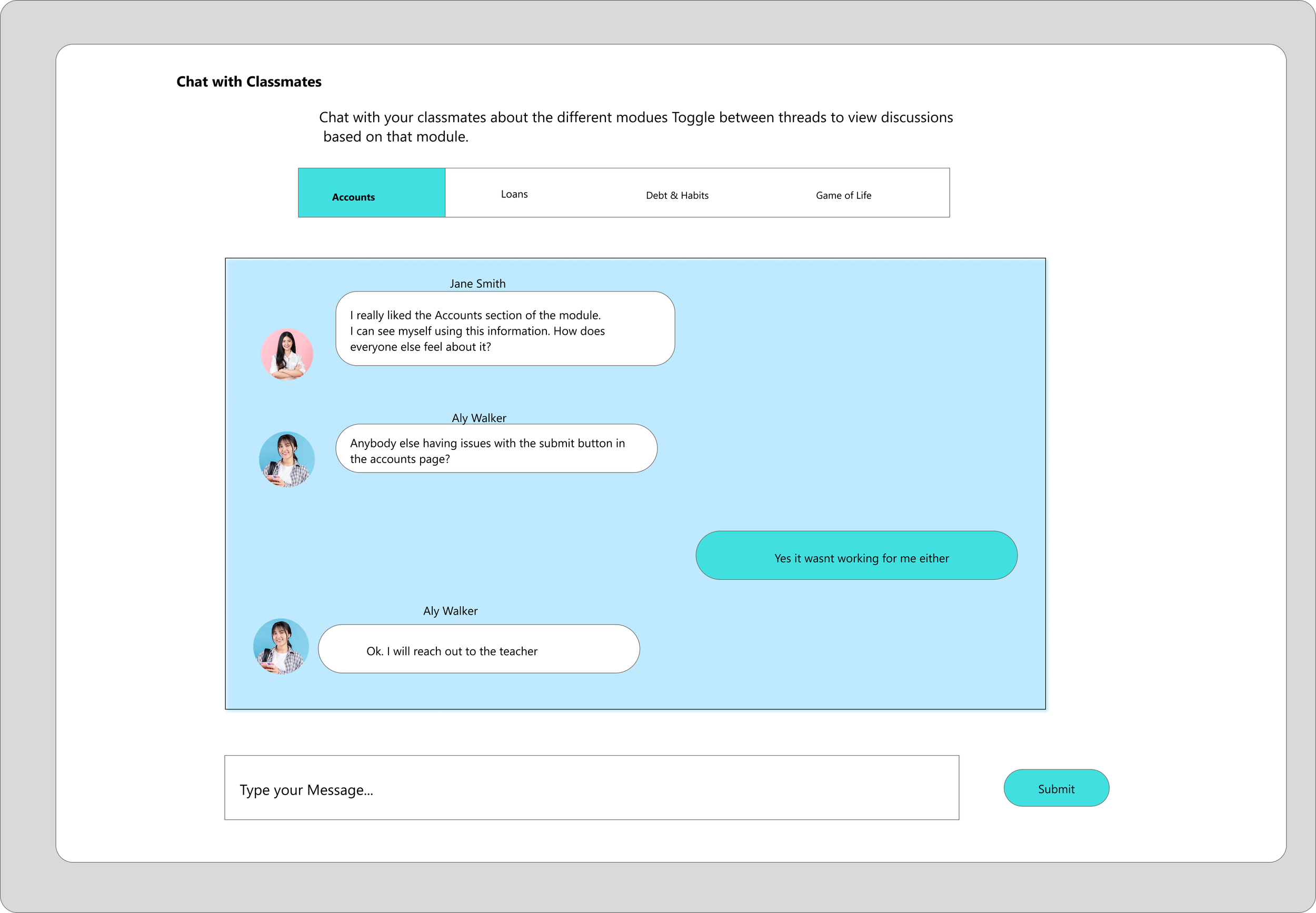The image size is (1316, 913).
Task: Open the Loans thread tab
Action: coord(514,195)
